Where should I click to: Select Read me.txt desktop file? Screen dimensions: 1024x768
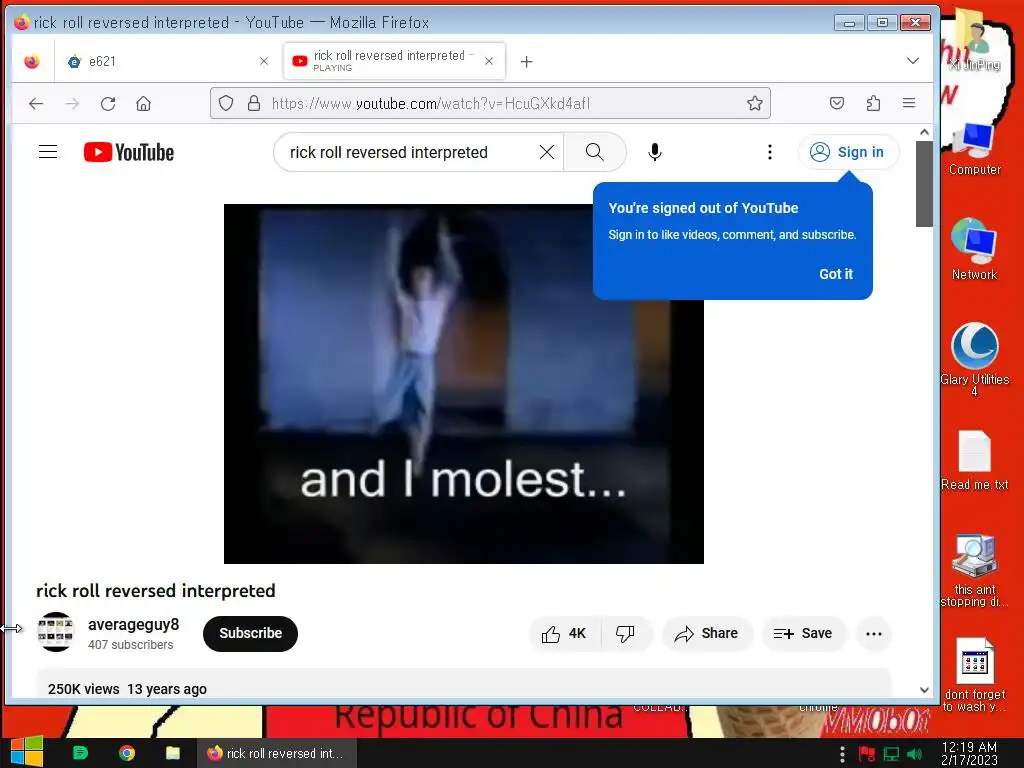click(974, 461)
